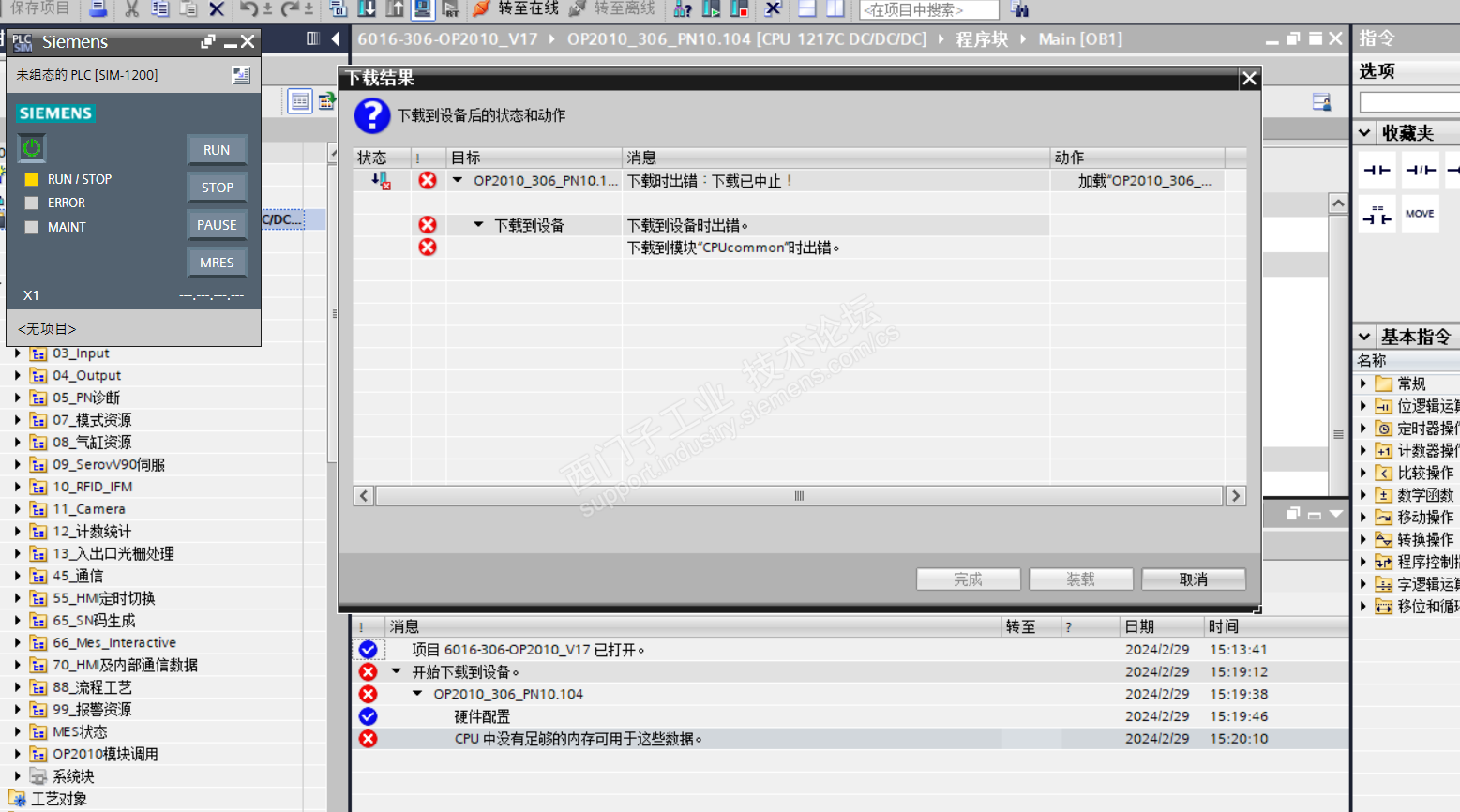Click the PLCSIM switch to project view icon
This screenshot has height=812, width=1460.
click(x=241, y=75)
